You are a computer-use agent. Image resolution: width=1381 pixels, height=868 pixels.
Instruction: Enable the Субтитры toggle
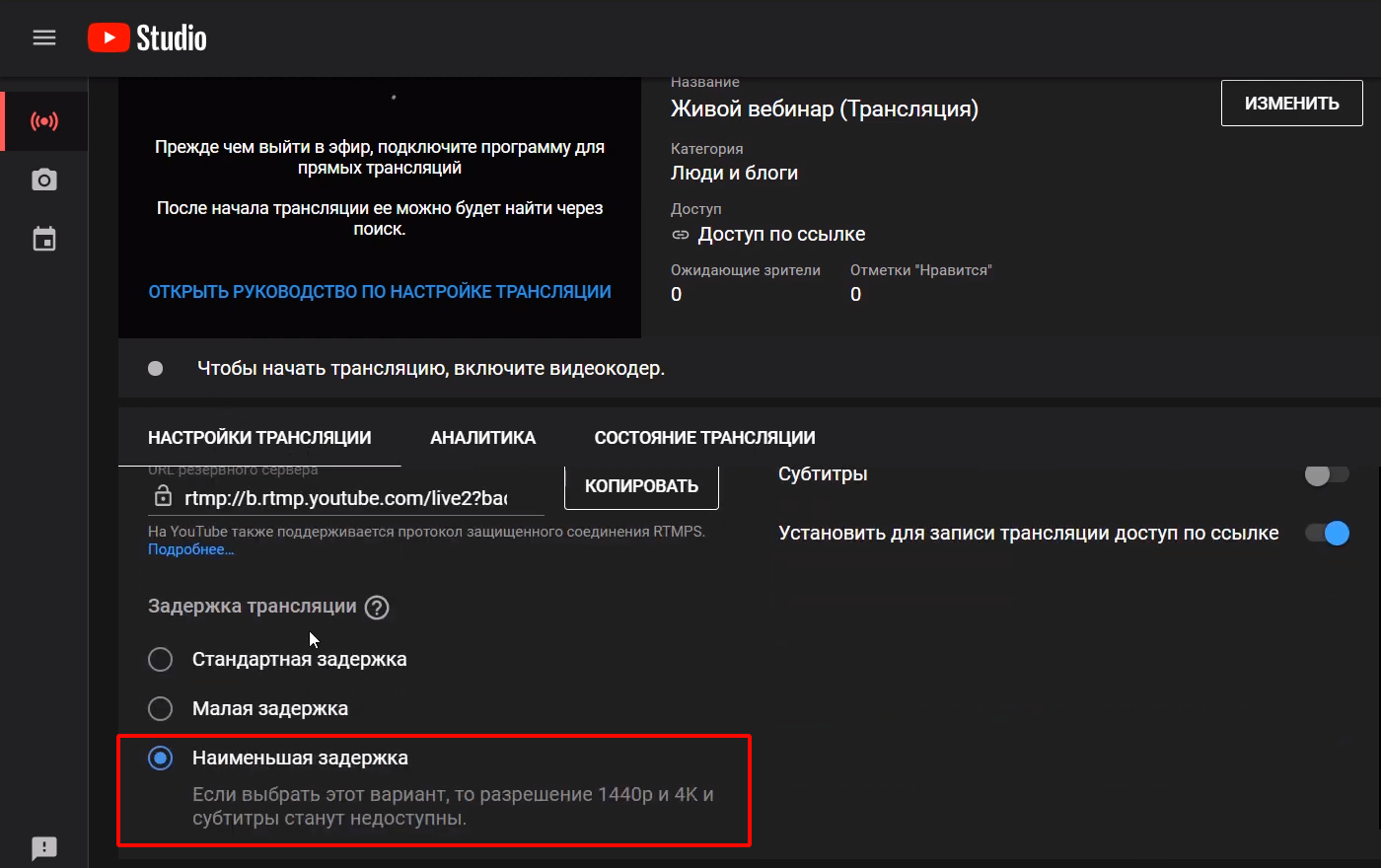(1326, 475)
